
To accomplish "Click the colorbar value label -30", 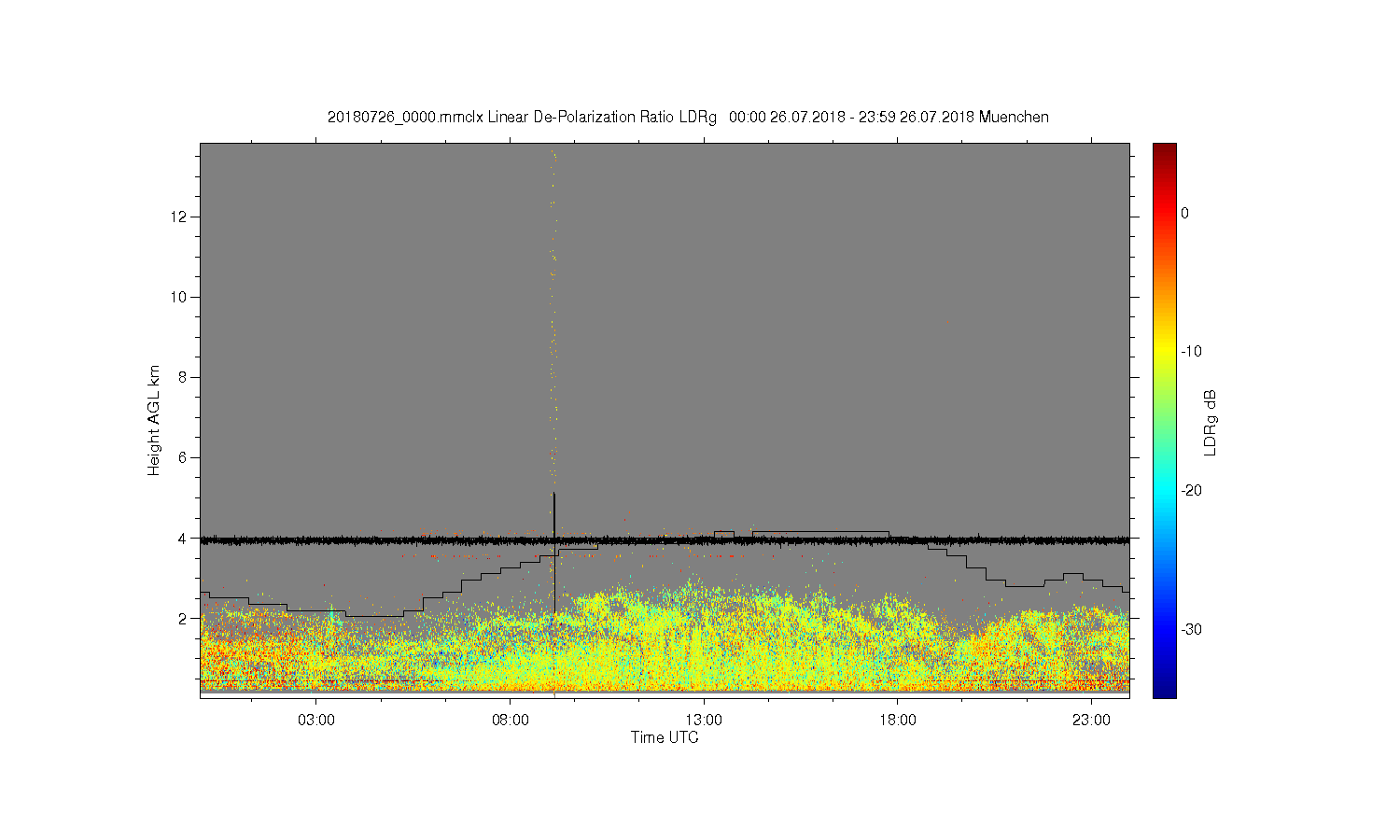I will click(1191, 629).
